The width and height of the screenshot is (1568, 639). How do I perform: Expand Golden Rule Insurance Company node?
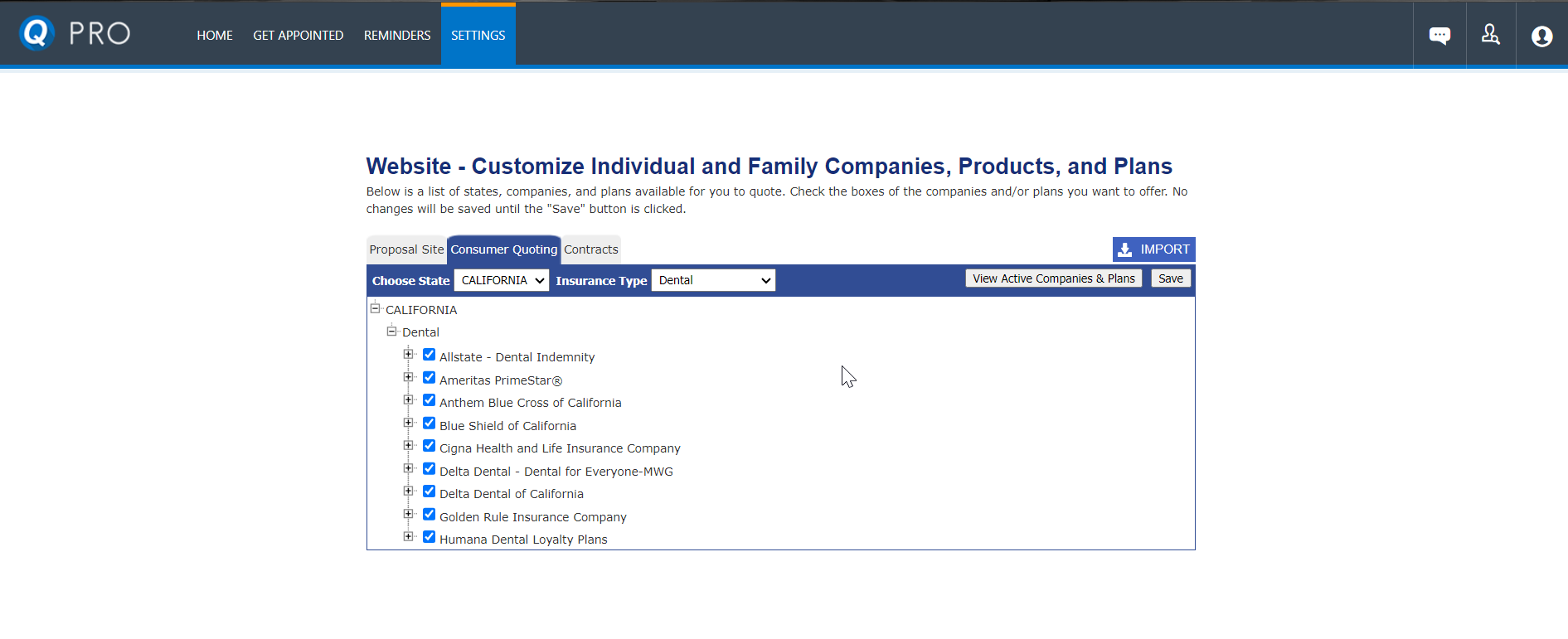[x=408, y=514]
